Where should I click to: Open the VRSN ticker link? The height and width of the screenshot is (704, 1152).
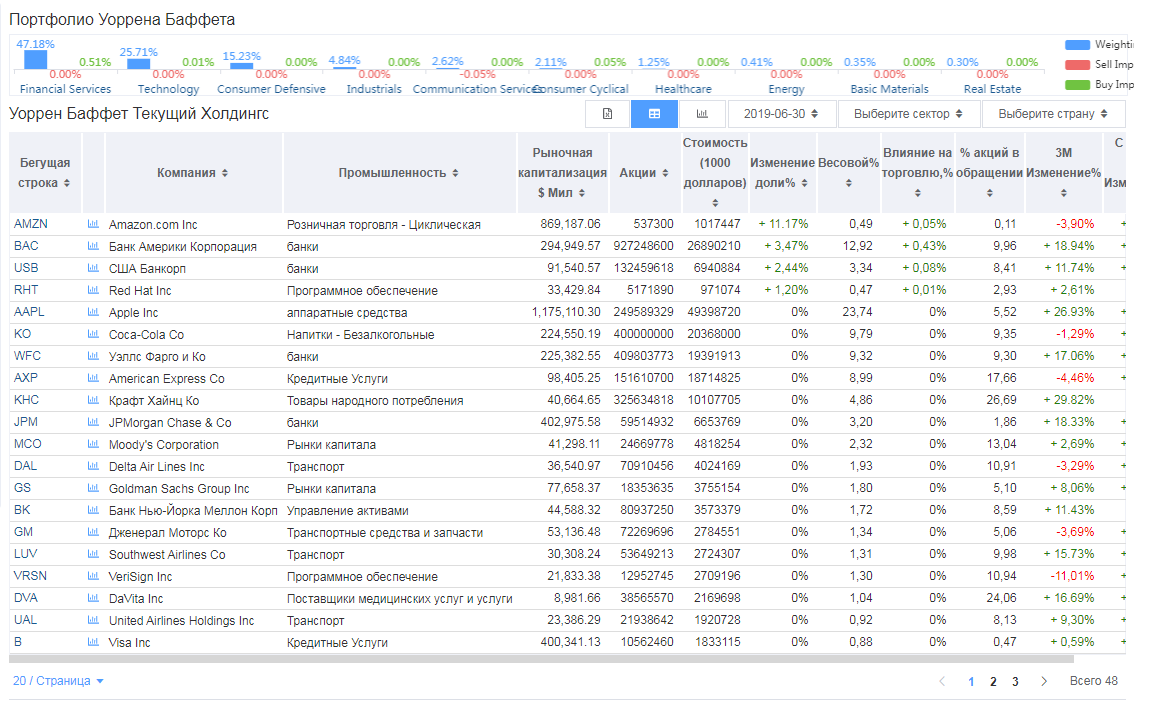click(30, 576)
